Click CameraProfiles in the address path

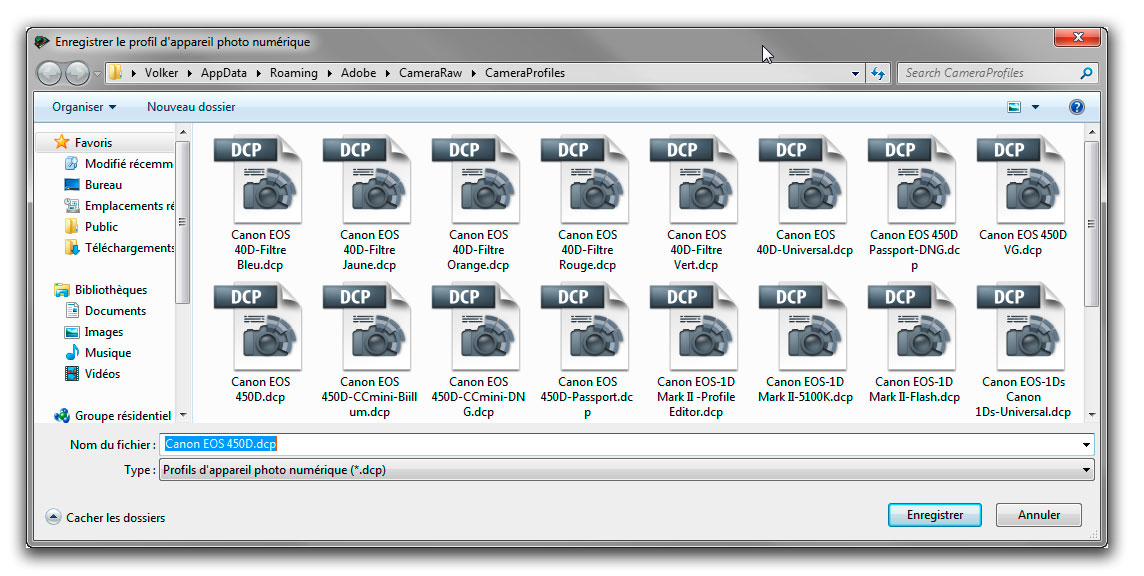click(525, 73)
